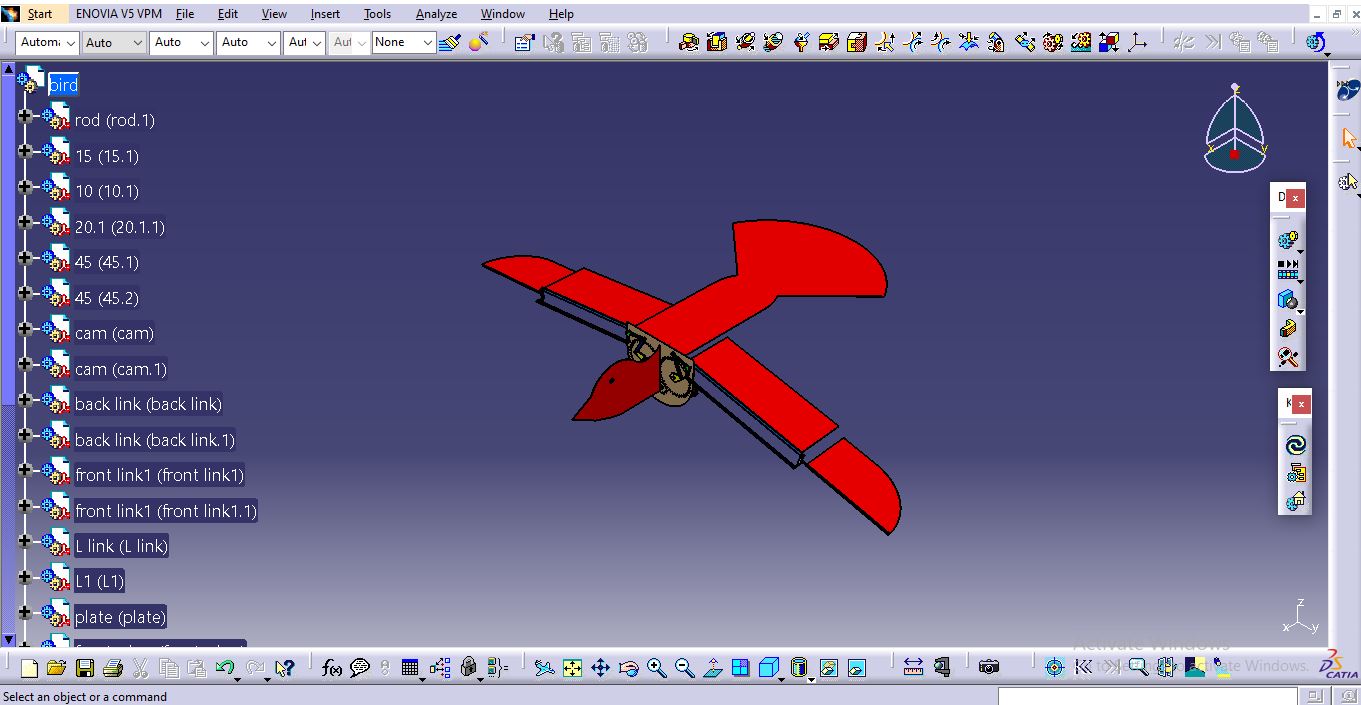
Task: Open the Window menu
Action: click(x=502, y=14)
